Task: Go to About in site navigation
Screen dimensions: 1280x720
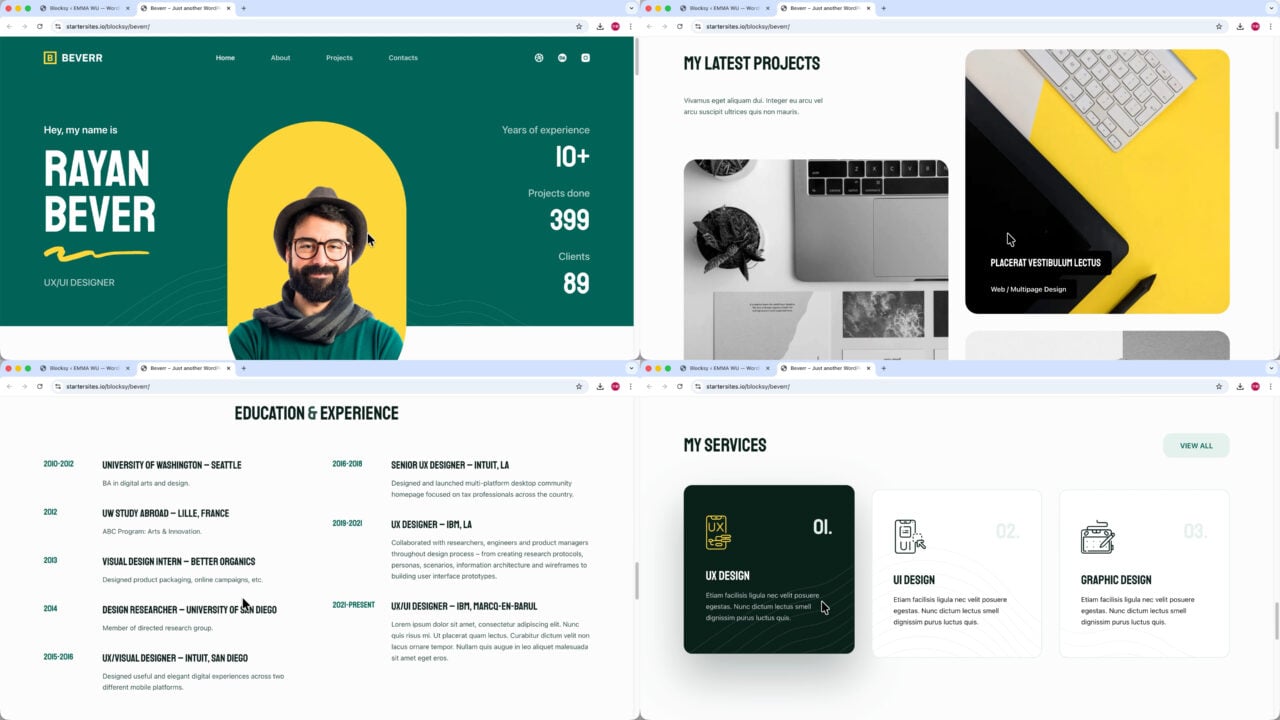Action: (280, 58)
